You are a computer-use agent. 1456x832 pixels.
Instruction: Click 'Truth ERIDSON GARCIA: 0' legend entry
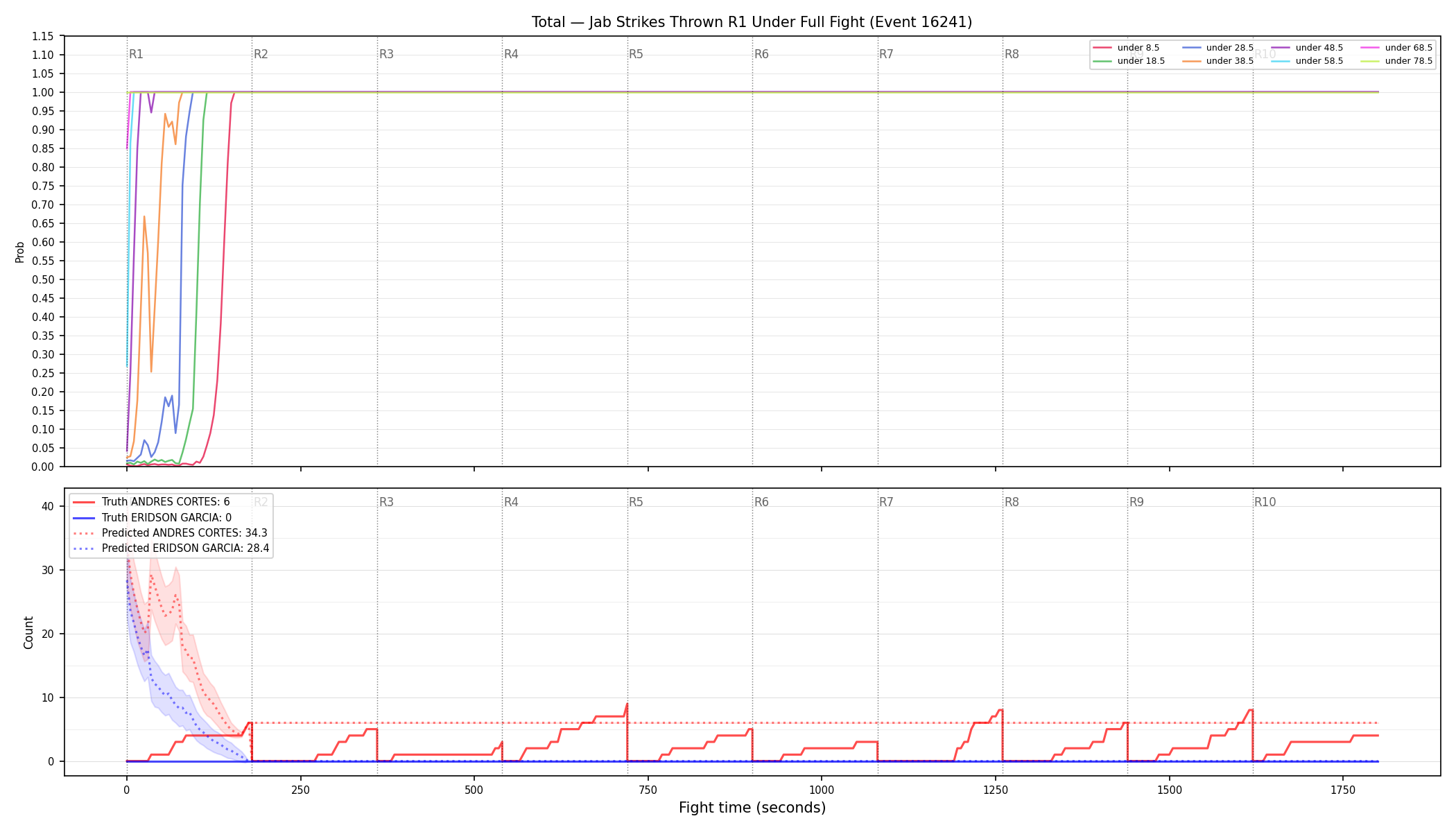click(153, 518)
